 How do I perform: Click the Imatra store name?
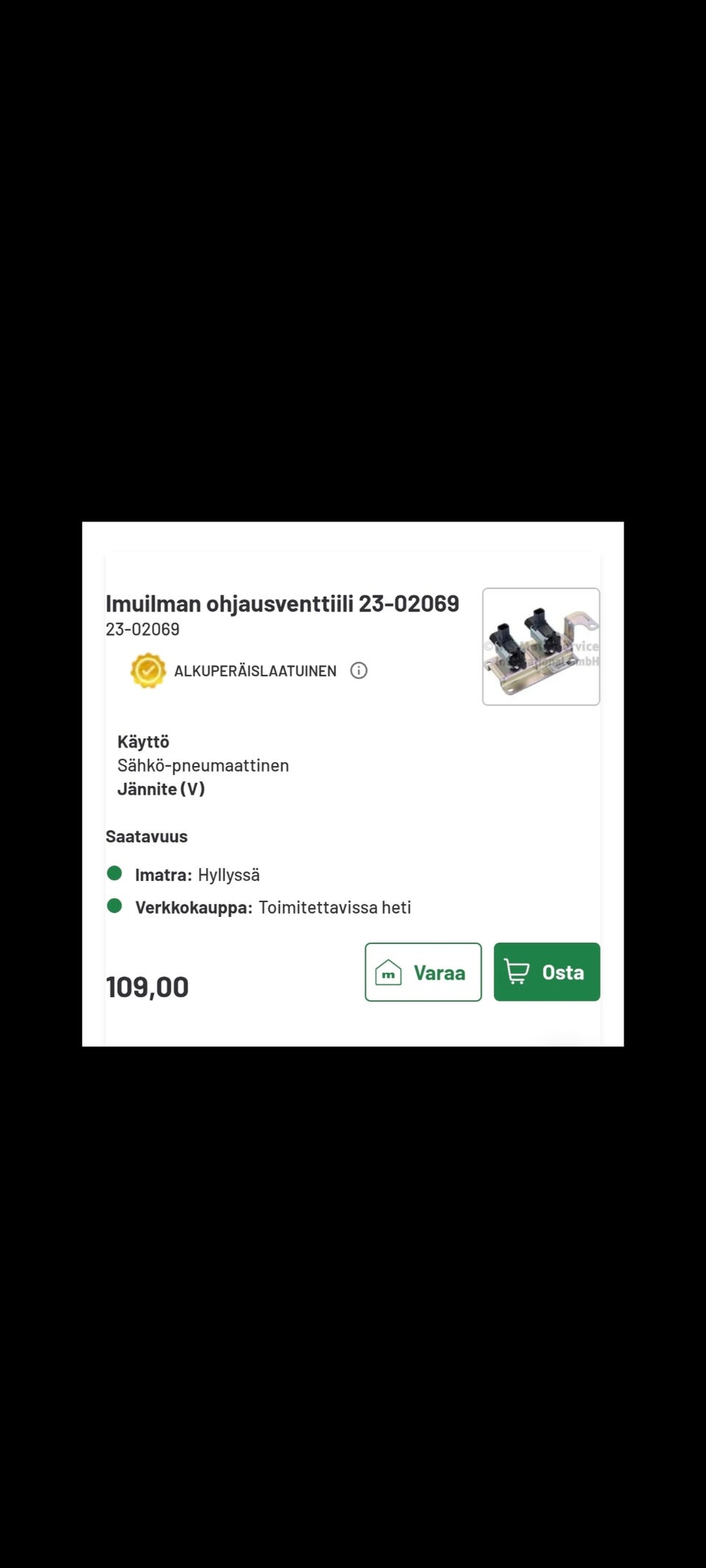click(x=163, y=875)
